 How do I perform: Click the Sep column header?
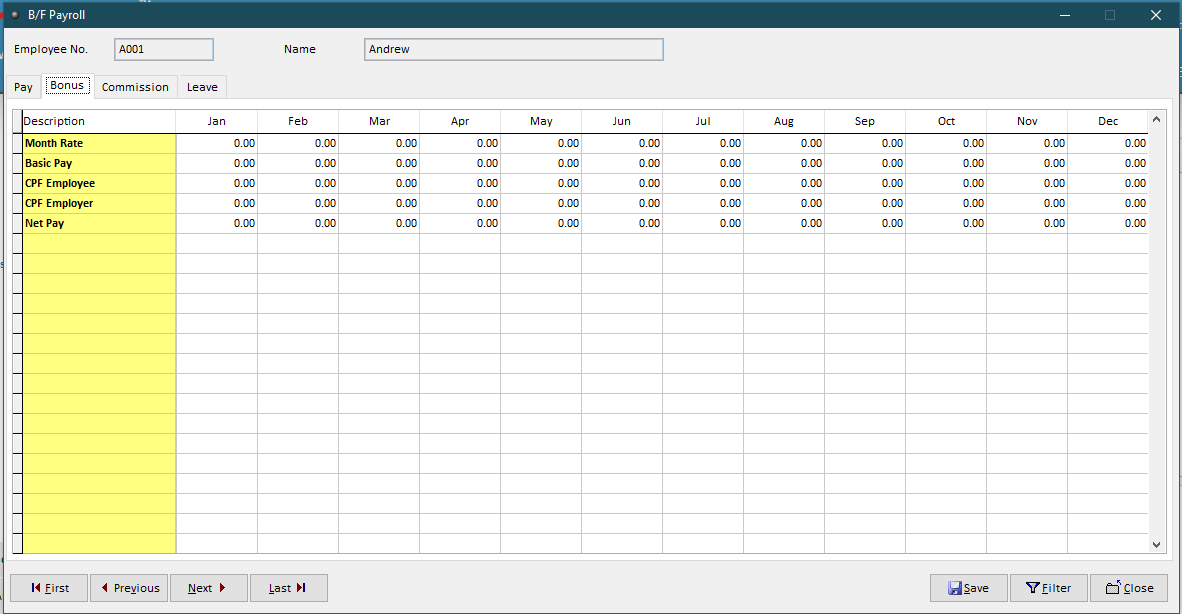click(865, 121)
